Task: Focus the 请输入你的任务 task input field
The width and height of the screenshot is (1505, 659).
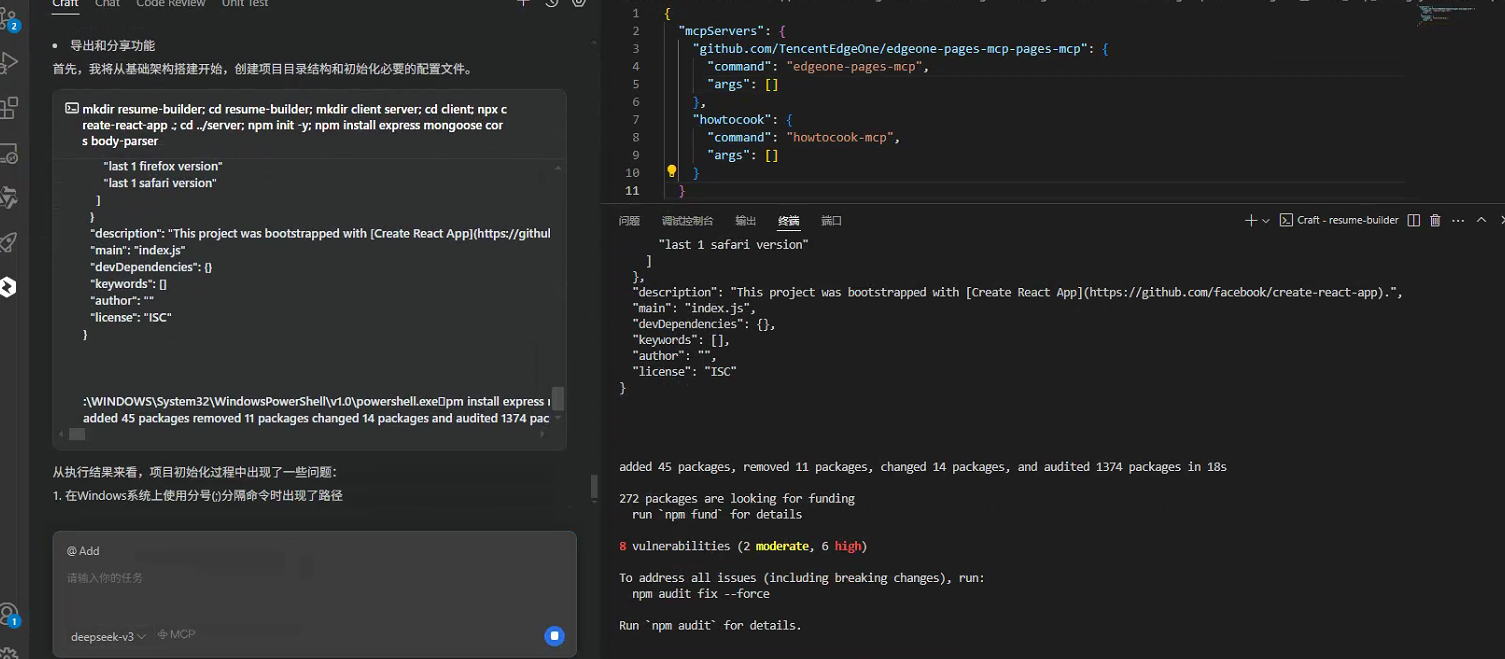Action: [x=314, y=578]
